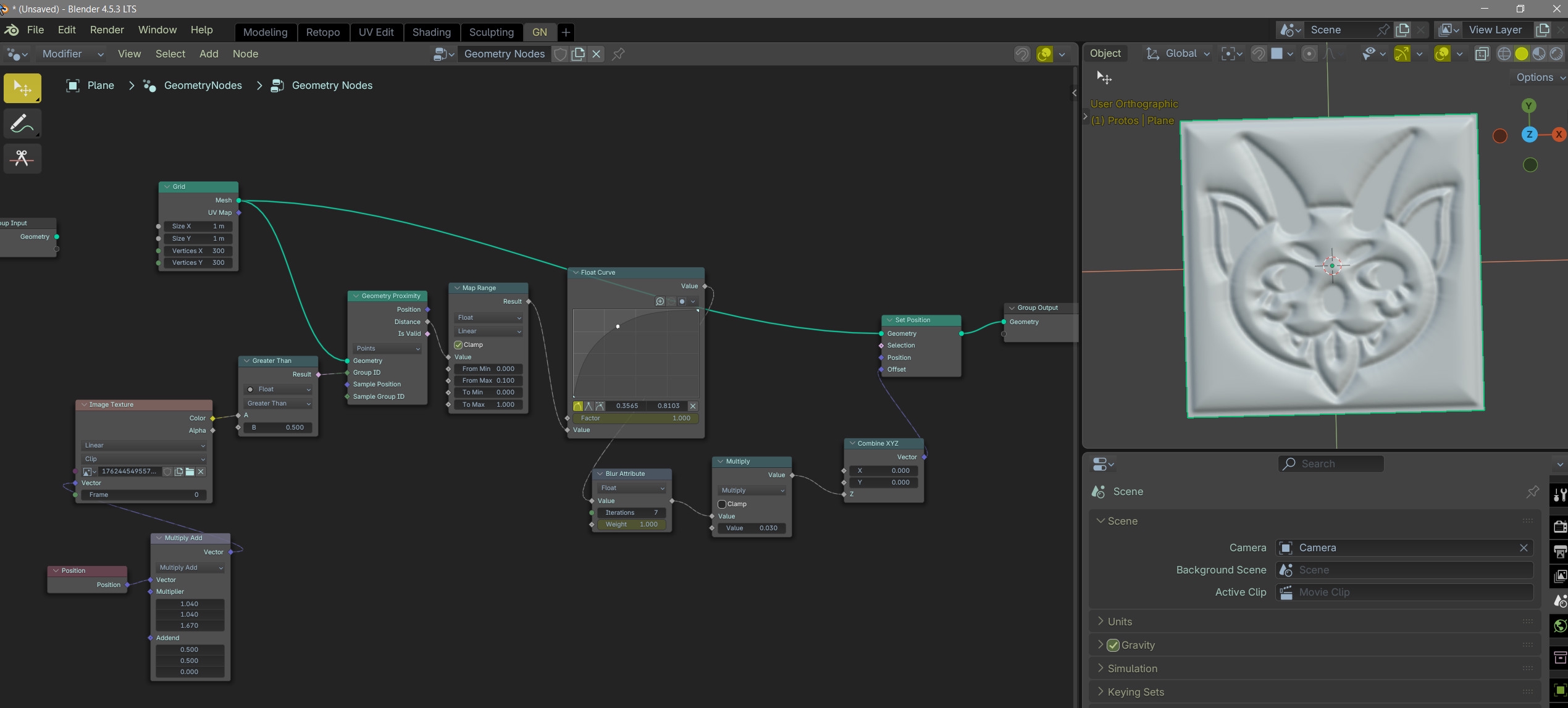Viewport: 1568px width, 708px height.
Task: Open Points dropdown in Geometry Proximity node
Action: tap(387, 349)
